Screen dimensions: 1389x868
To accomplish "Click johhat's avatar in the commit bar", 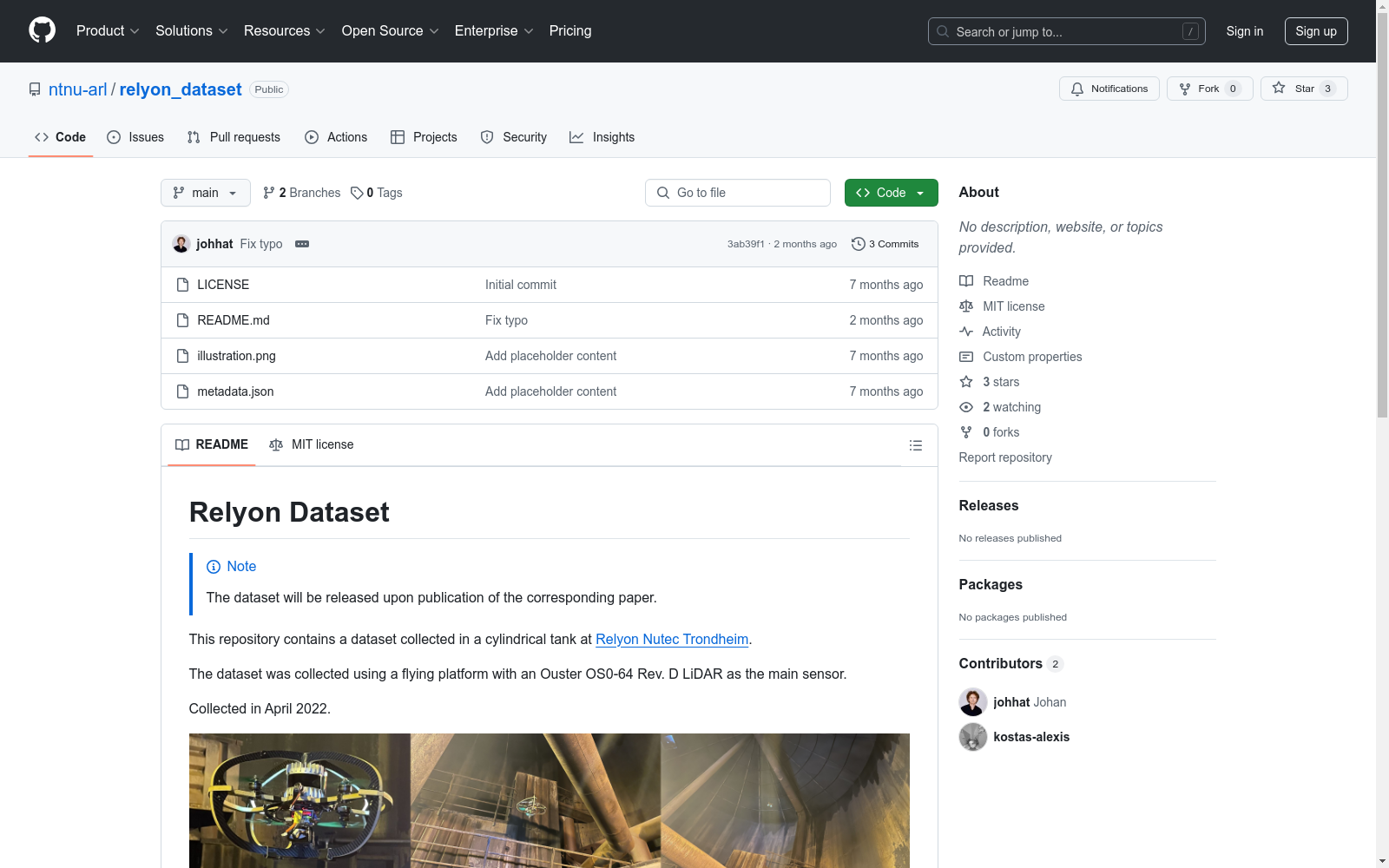I will coord(181,244).
